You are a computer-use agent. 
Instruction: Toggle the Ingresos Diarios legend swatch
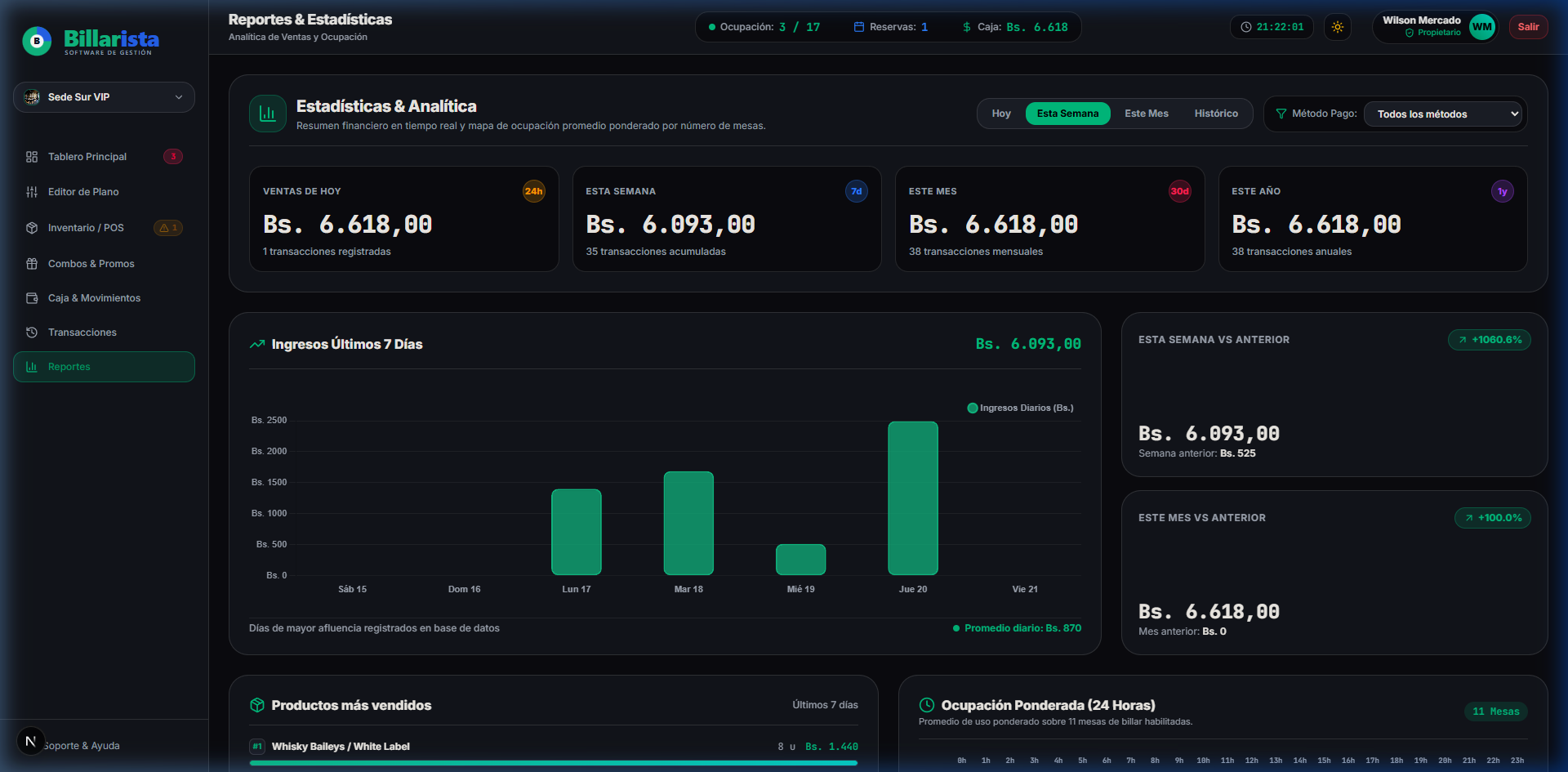[x=973, y=408]
